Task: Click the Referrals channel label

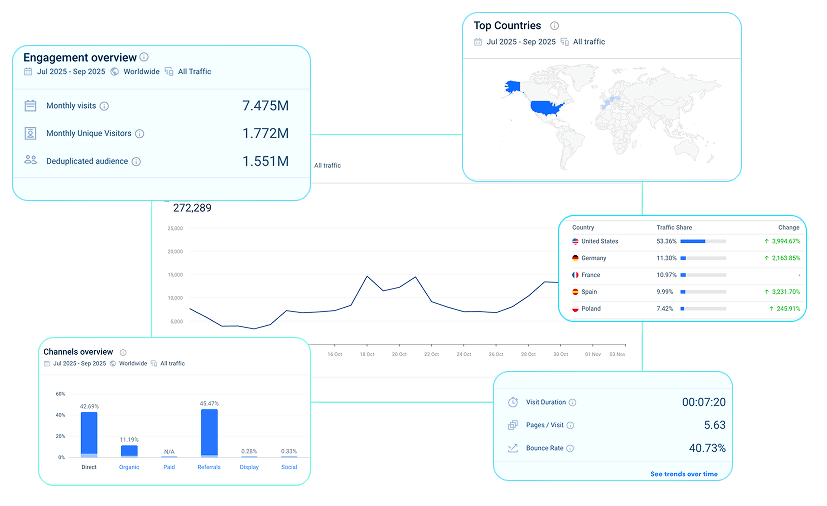Action: tap(209, 467)
